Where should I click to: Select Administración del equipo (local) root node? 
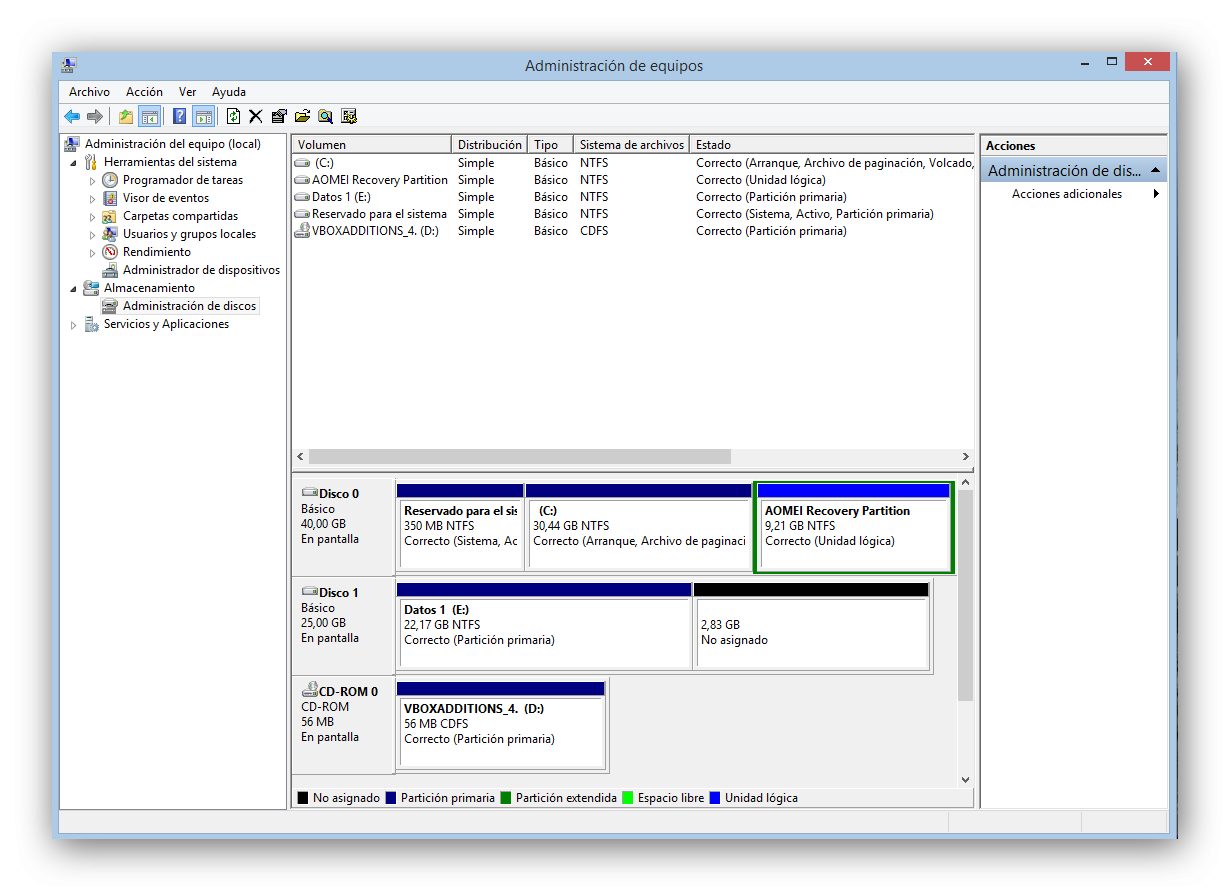(x=172, y=144)
